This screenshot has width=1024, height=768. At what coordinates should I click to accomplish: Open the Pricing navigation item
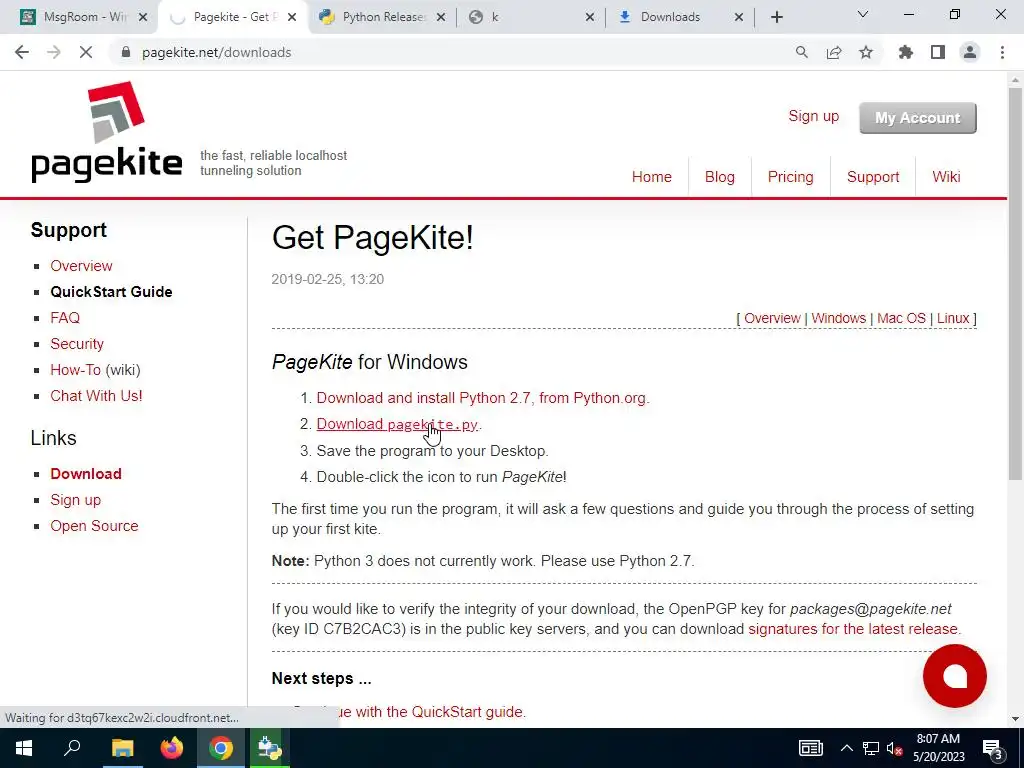[790, 177]
